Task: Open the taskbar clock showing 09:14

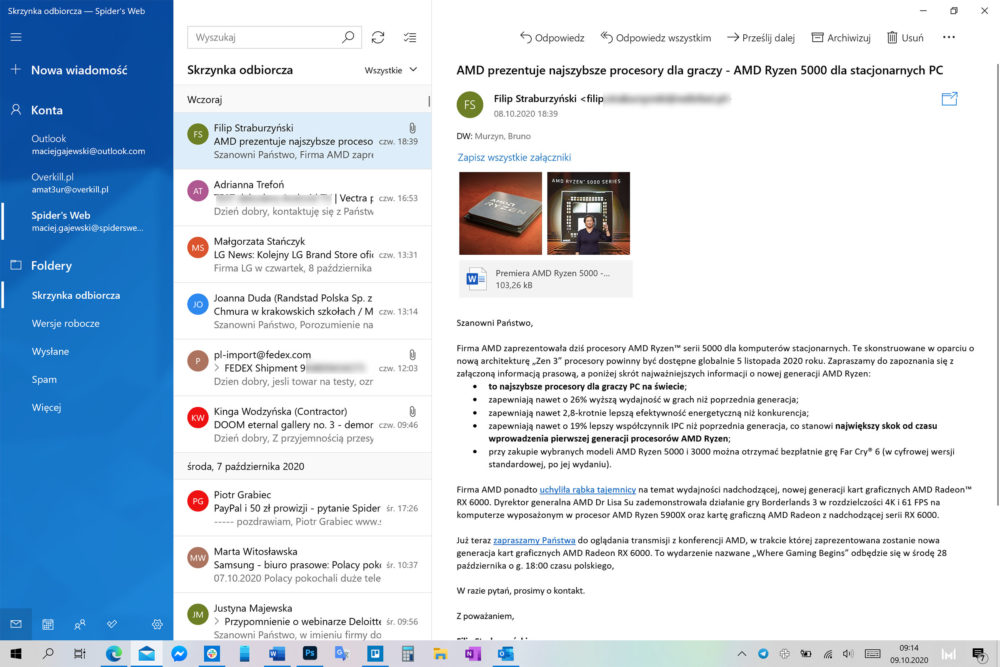Action: pos(909,654)
